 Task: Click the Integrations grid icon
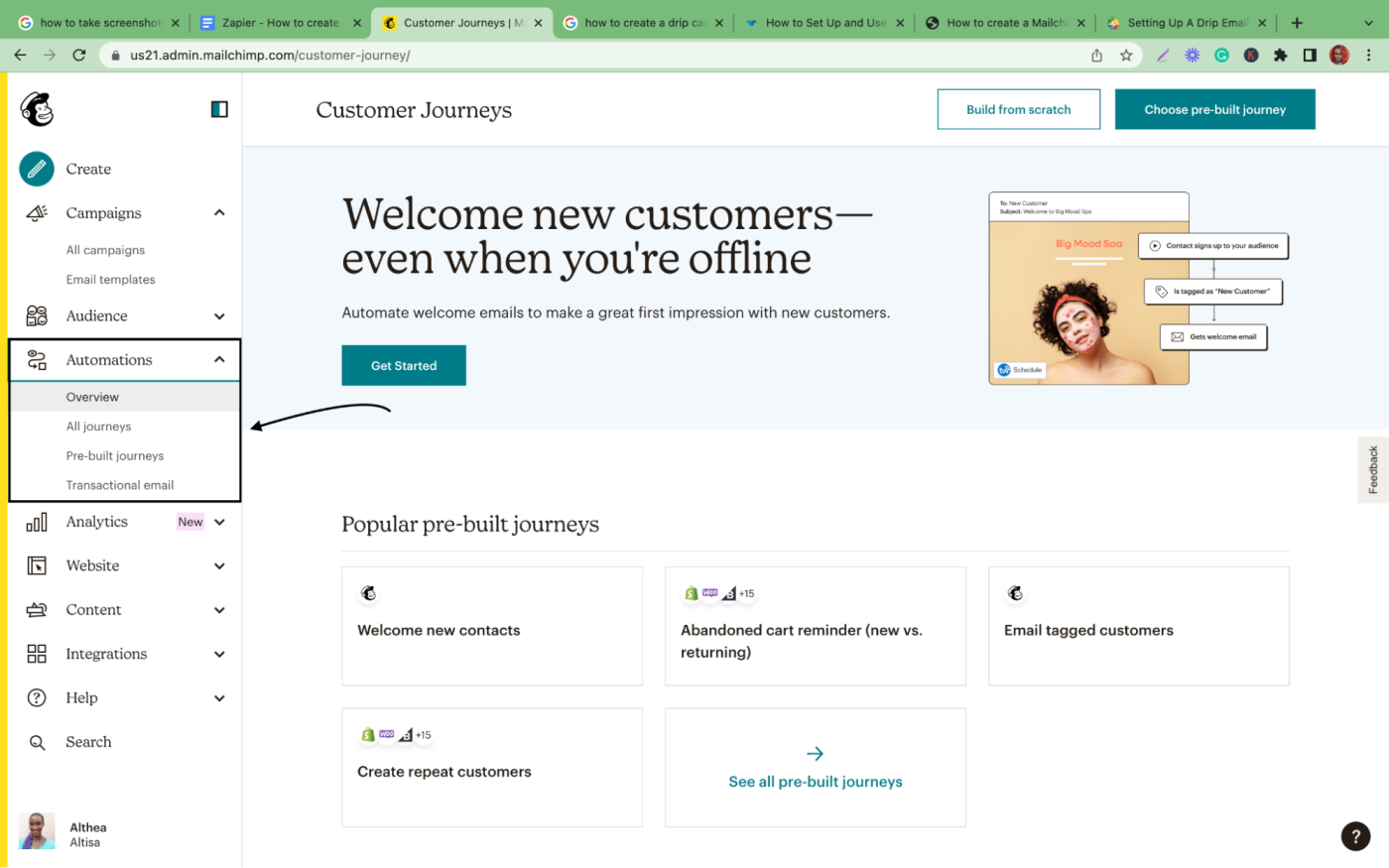37,654
